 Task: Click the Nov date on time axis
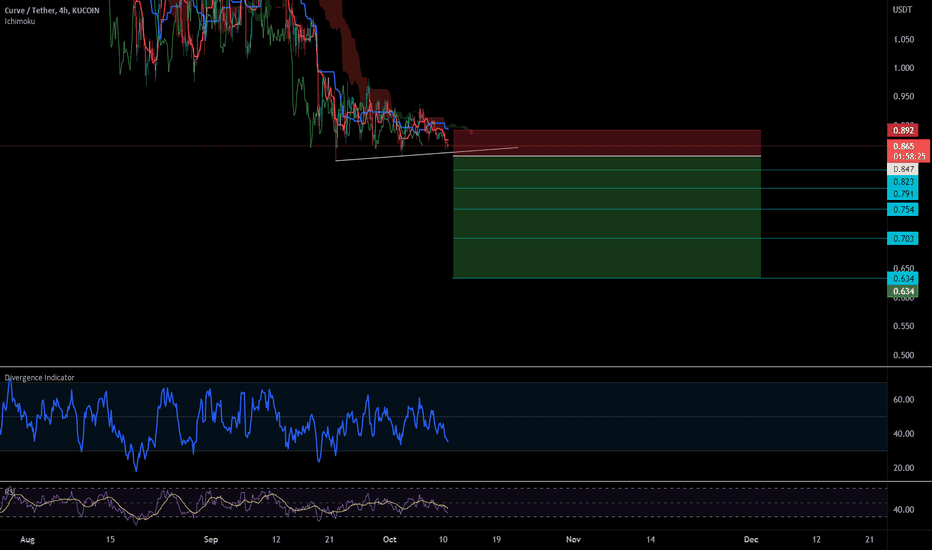pyautogui.click(x=573, y=539)
